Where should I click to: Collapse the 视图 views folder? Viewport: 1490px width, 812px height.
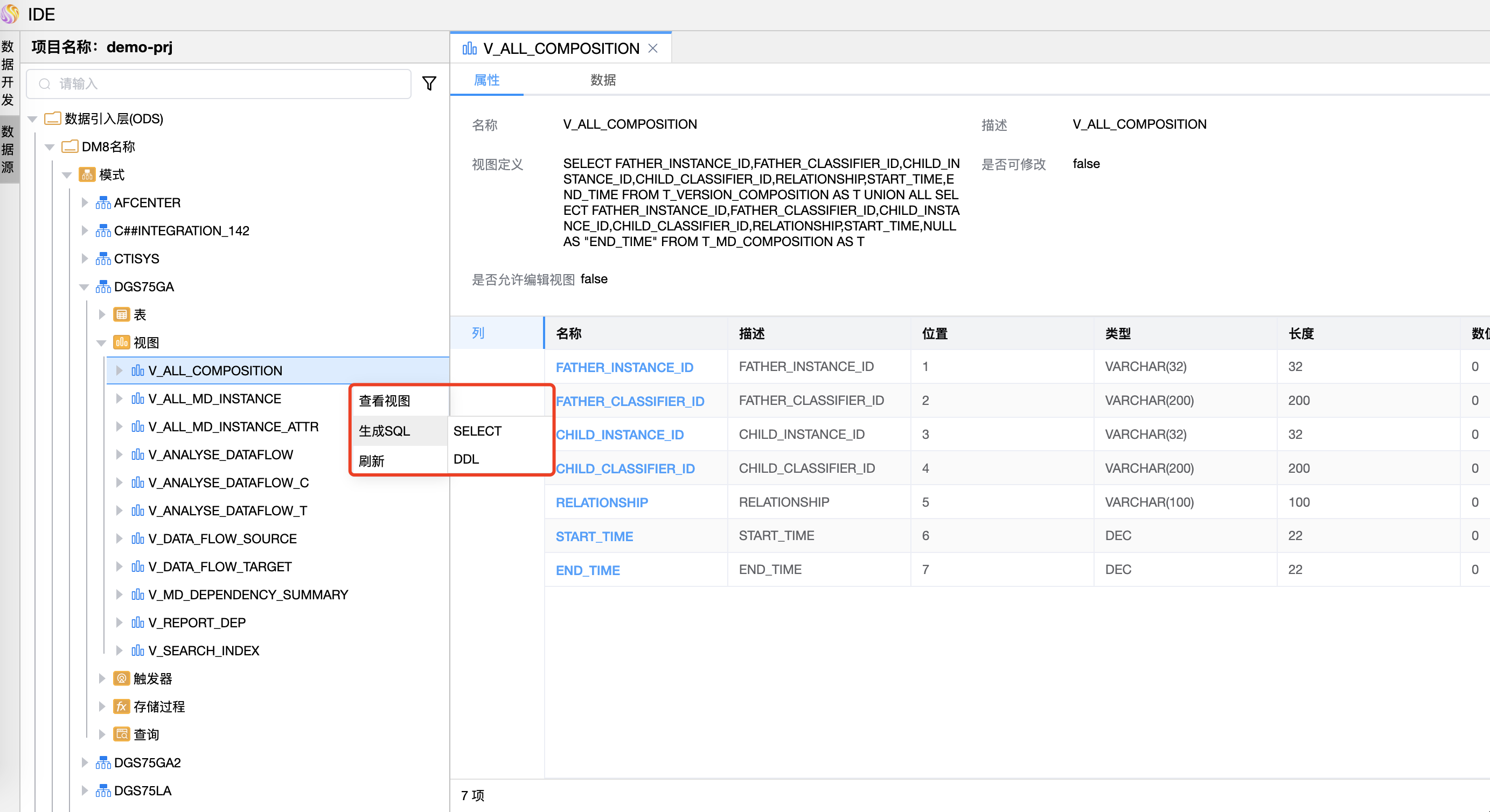click(102, 343)
